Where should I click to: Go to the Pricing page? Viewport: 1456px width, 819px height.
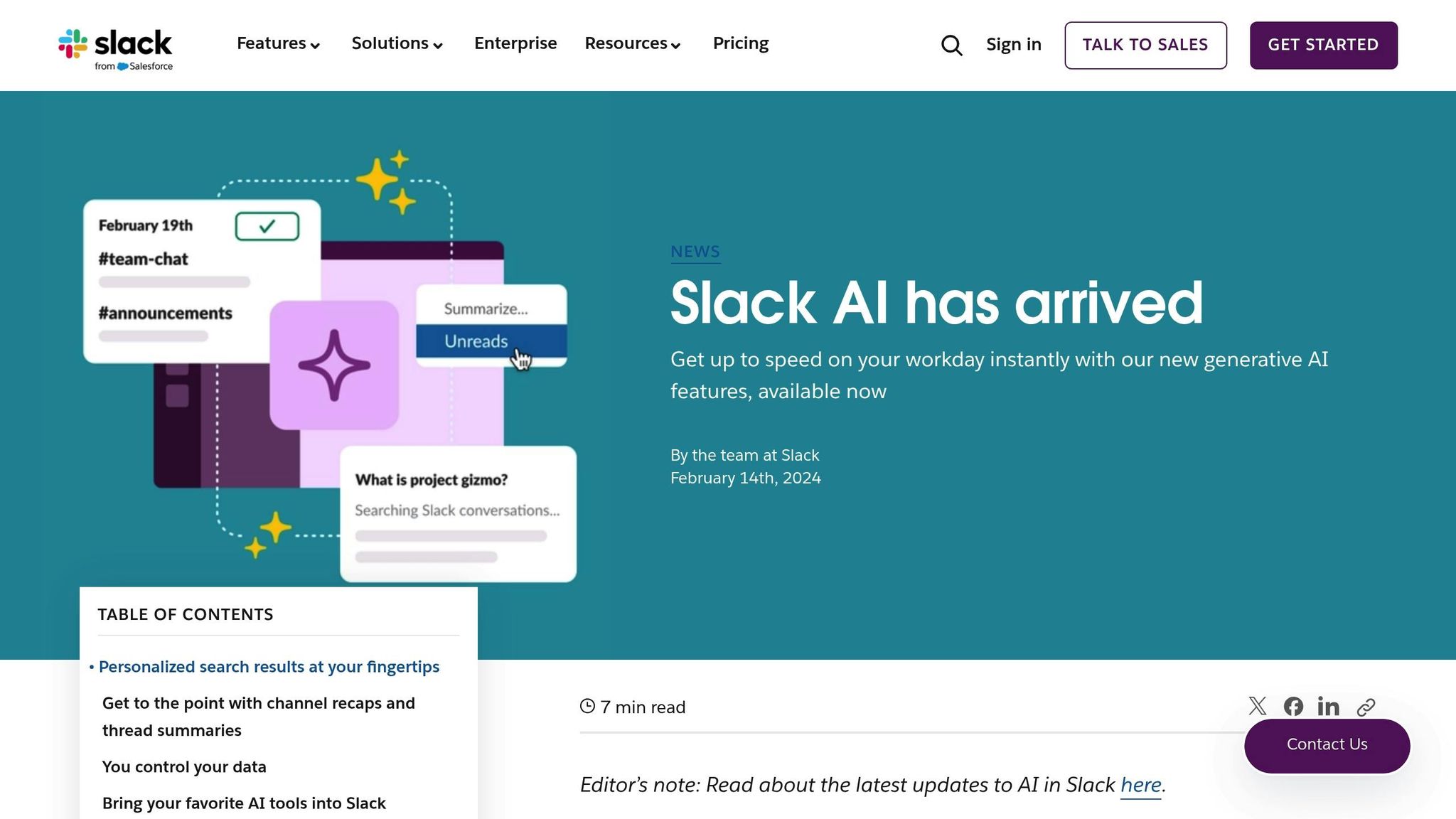coord(741,43)
